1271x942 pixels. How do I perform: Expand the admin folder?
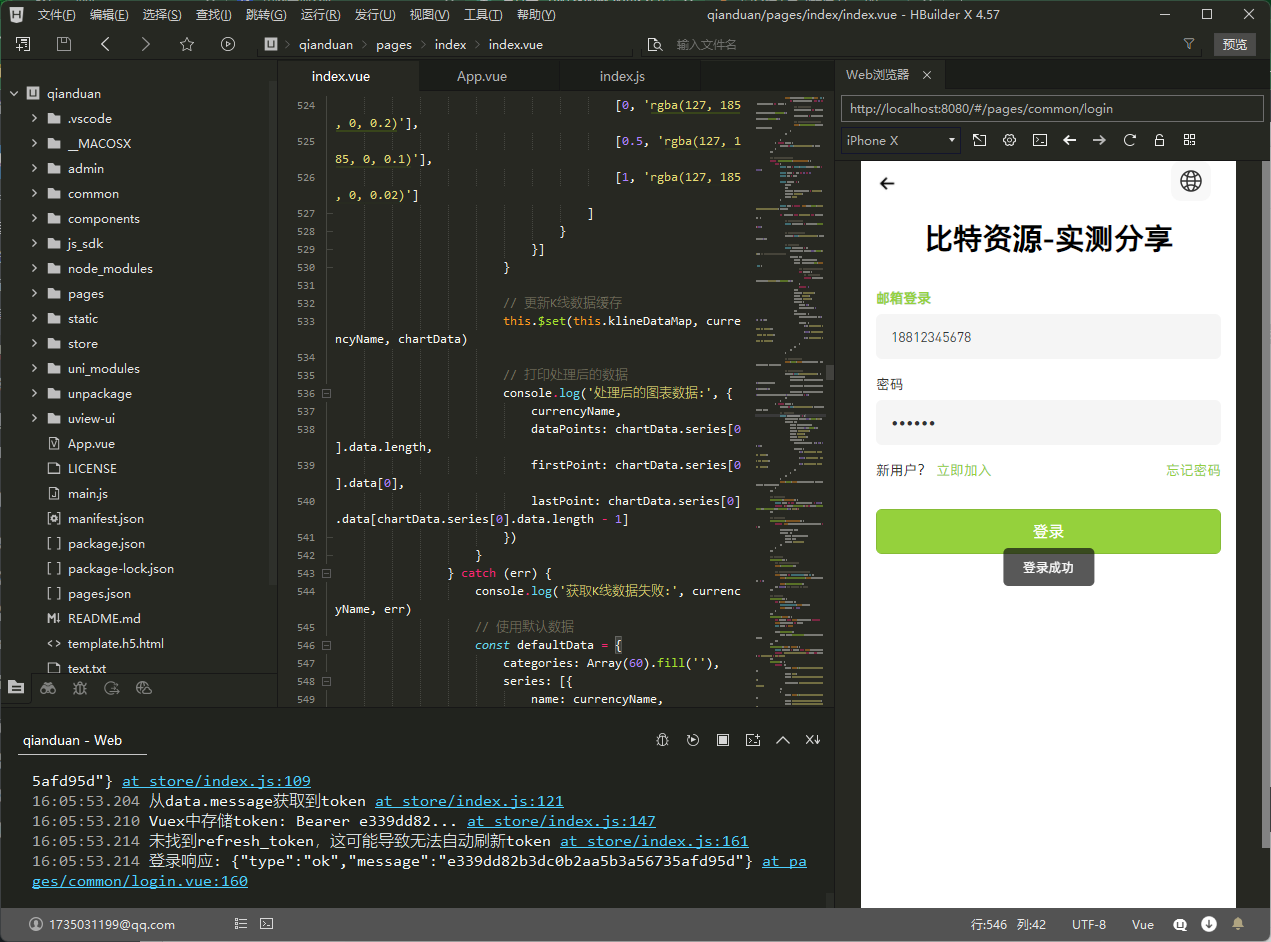click(x=35, y=169)
